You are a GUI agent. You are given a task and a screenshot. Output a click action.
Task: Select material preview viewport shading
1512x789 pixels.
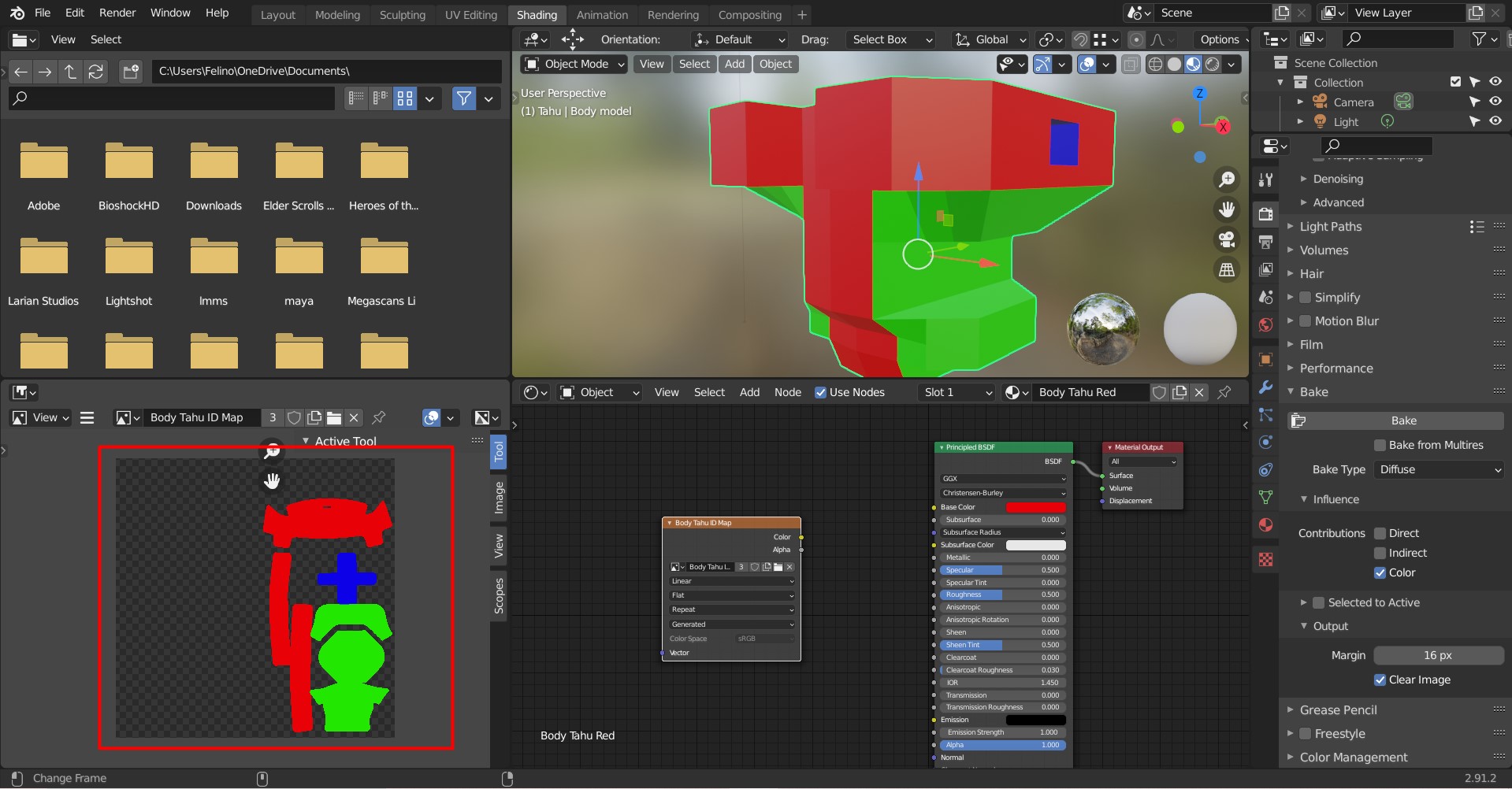coord(1193,65)
